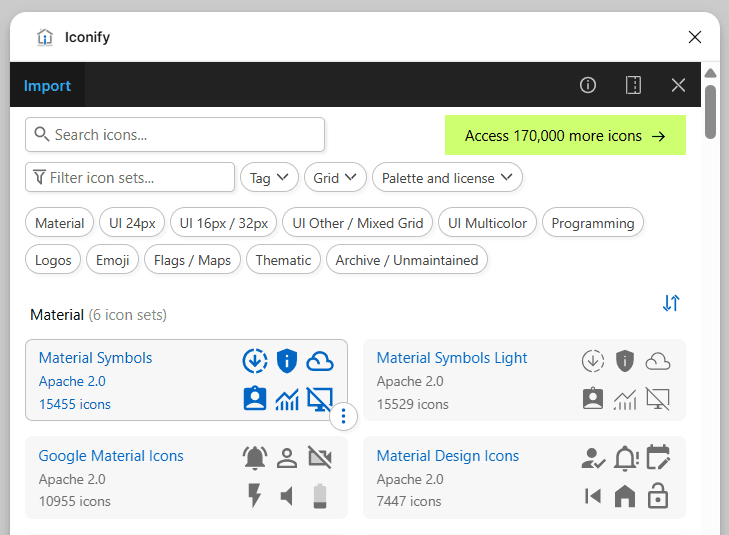The width and height of the screenshot is (729, 535).
Task: Click the Iconify logo icon
Action: pos(45,37)
